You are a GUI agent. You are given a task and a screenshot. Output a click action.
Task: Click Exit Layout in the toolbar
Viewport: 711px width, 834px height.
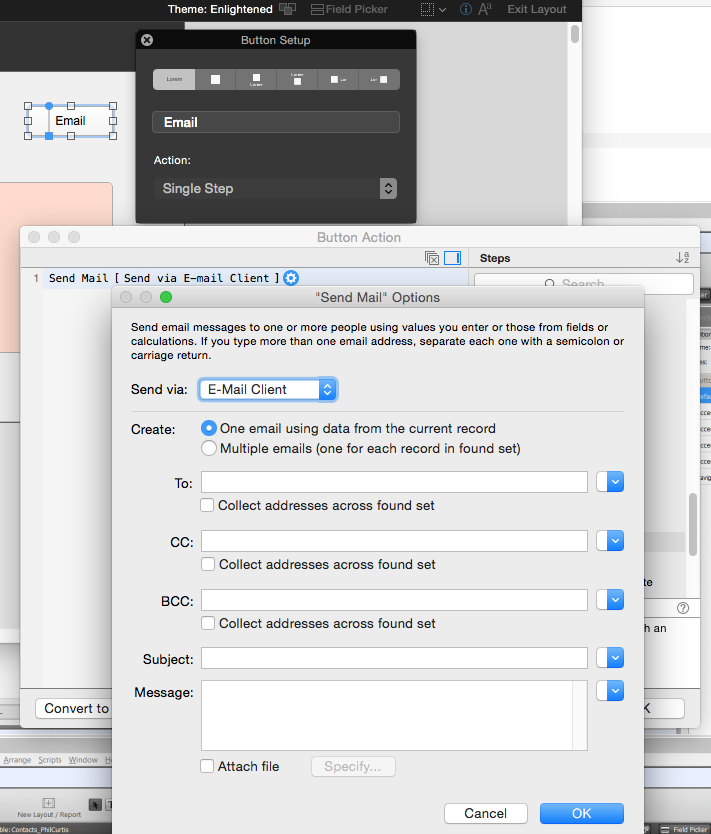(x=537, y=9)
